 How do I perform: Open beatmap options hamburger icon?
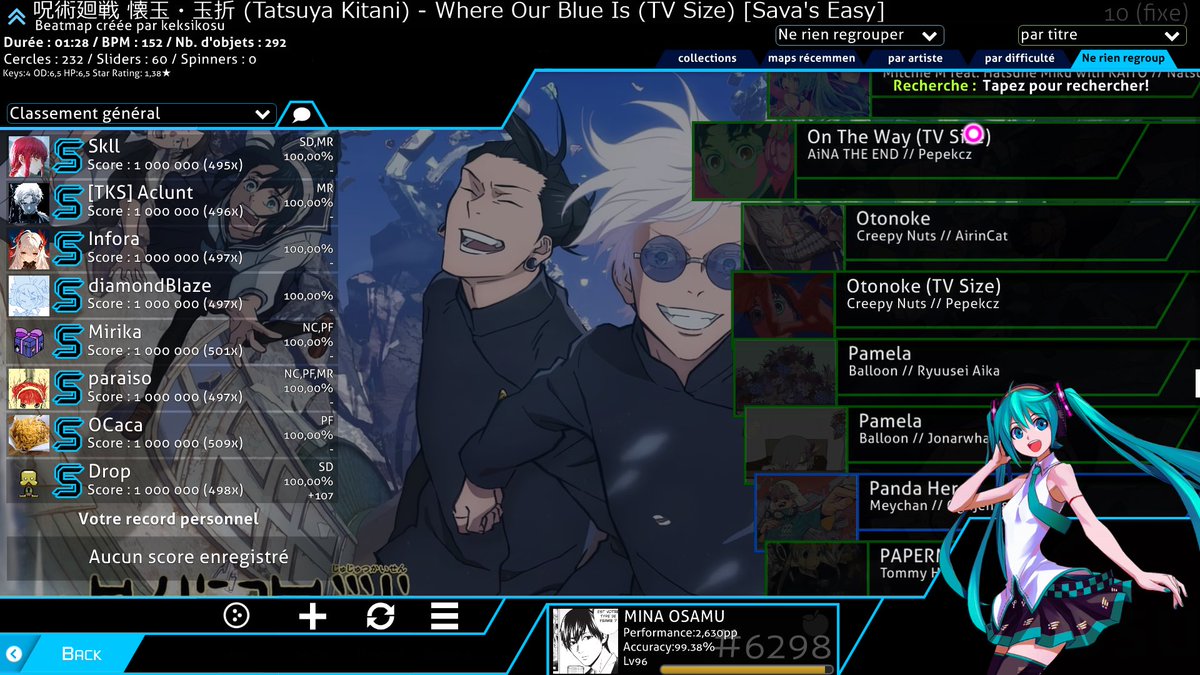pos(445,616)
